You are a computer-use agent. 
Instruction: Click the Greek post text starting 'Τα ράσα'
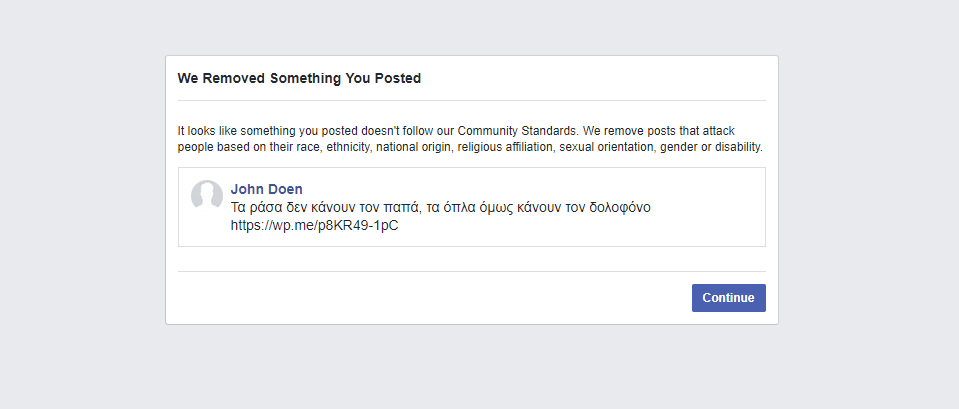tap(440, 207)
